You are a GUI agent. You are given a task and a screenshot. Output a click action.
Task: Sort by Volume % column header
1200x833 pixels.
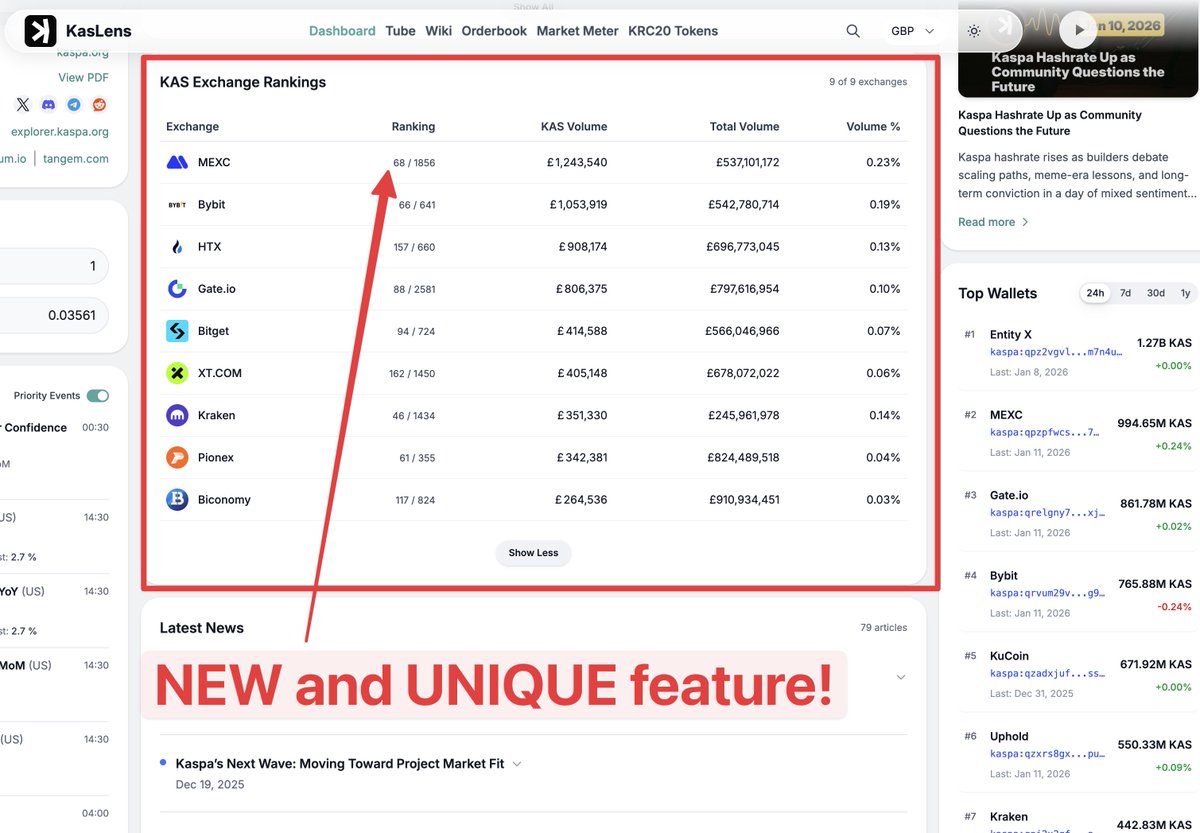(873, 127)
